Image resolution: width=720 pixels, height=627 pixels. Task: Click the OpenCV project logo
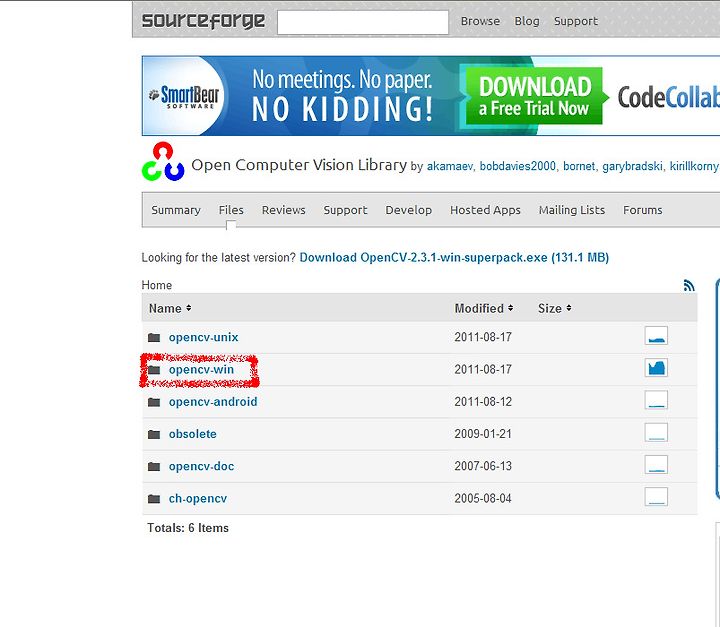tap(163, 162)
